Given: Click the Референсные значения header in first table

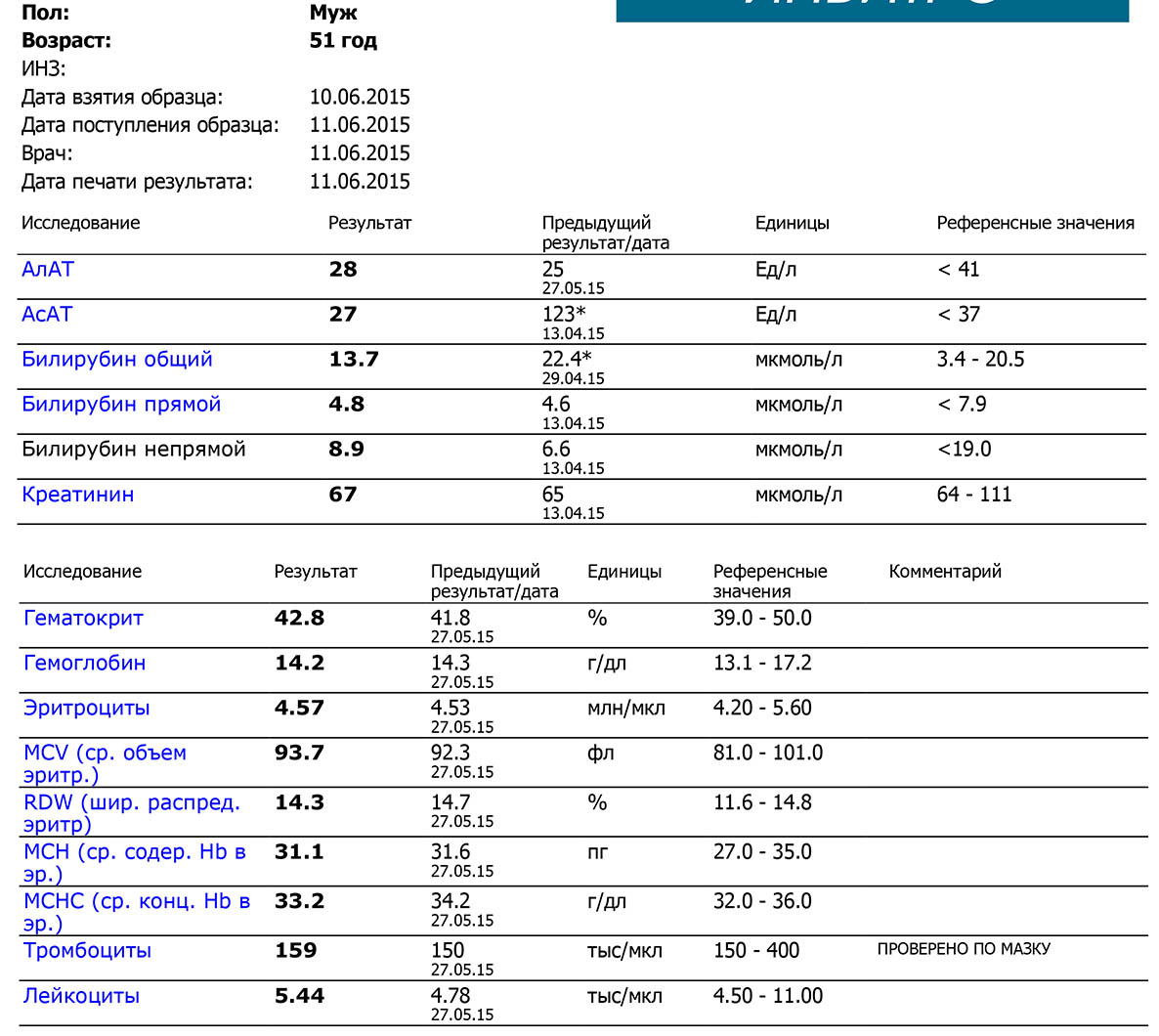Looking at the screenshot, I should click(x=1035, y=224).
